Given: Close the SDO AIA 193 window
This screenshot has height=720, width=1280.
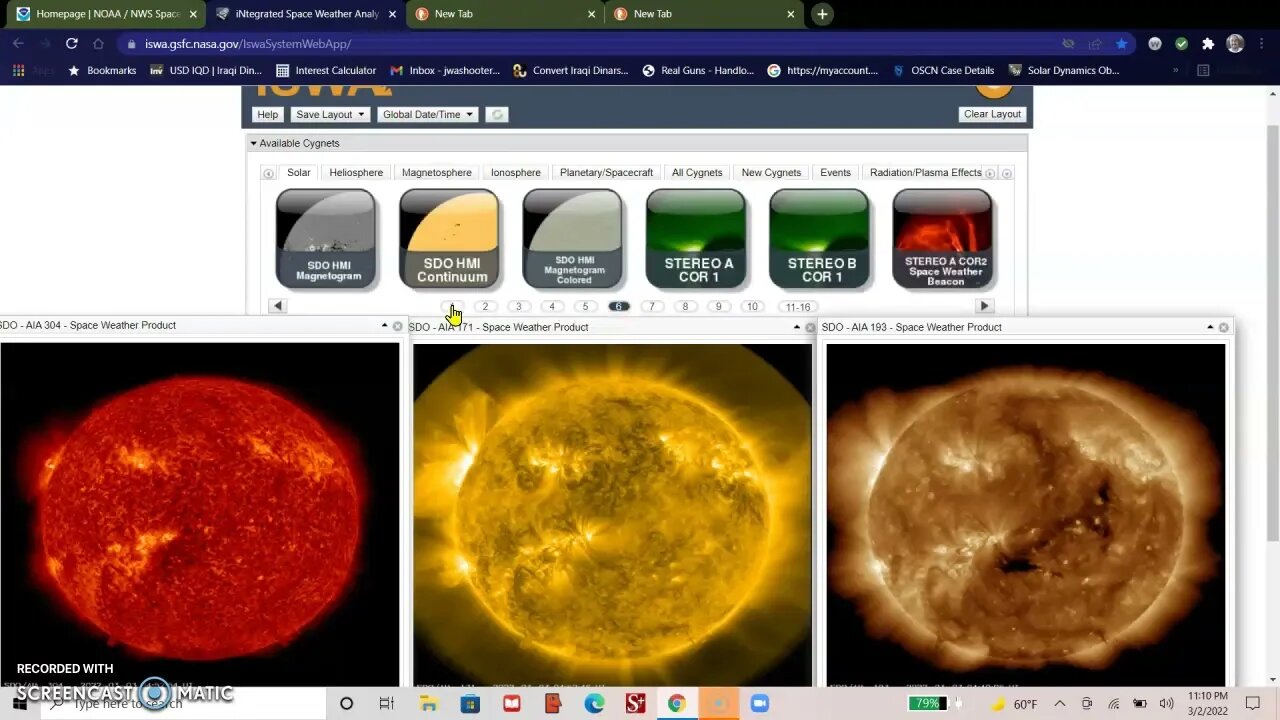Looking at the screenshot, I should pos(1223,328).
